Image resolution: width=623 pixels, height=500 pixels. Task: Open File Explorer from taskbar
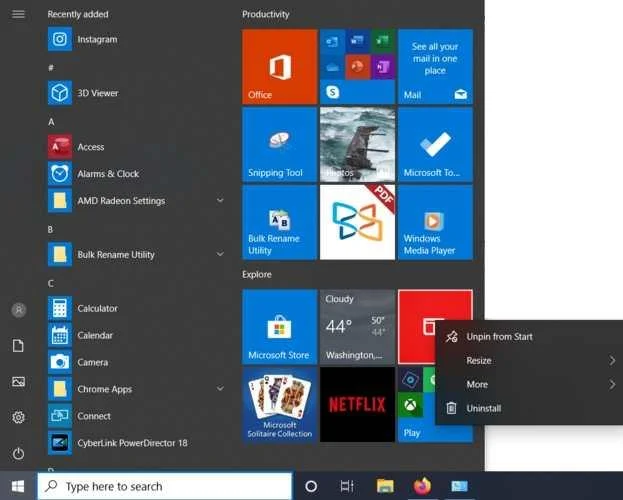pyautogui.click(x=385, y=486)
